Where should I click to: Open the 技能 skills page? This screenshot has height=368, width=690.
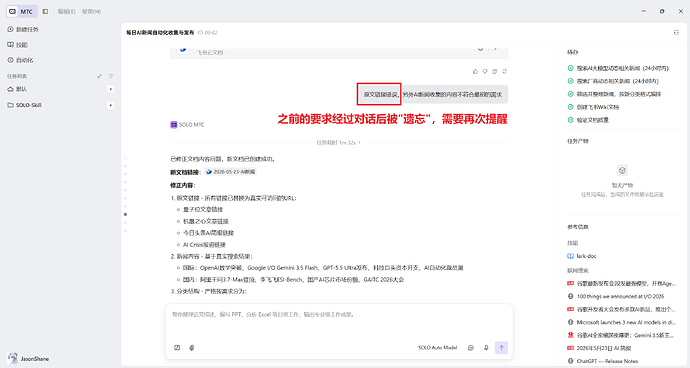tap(18, 45)
